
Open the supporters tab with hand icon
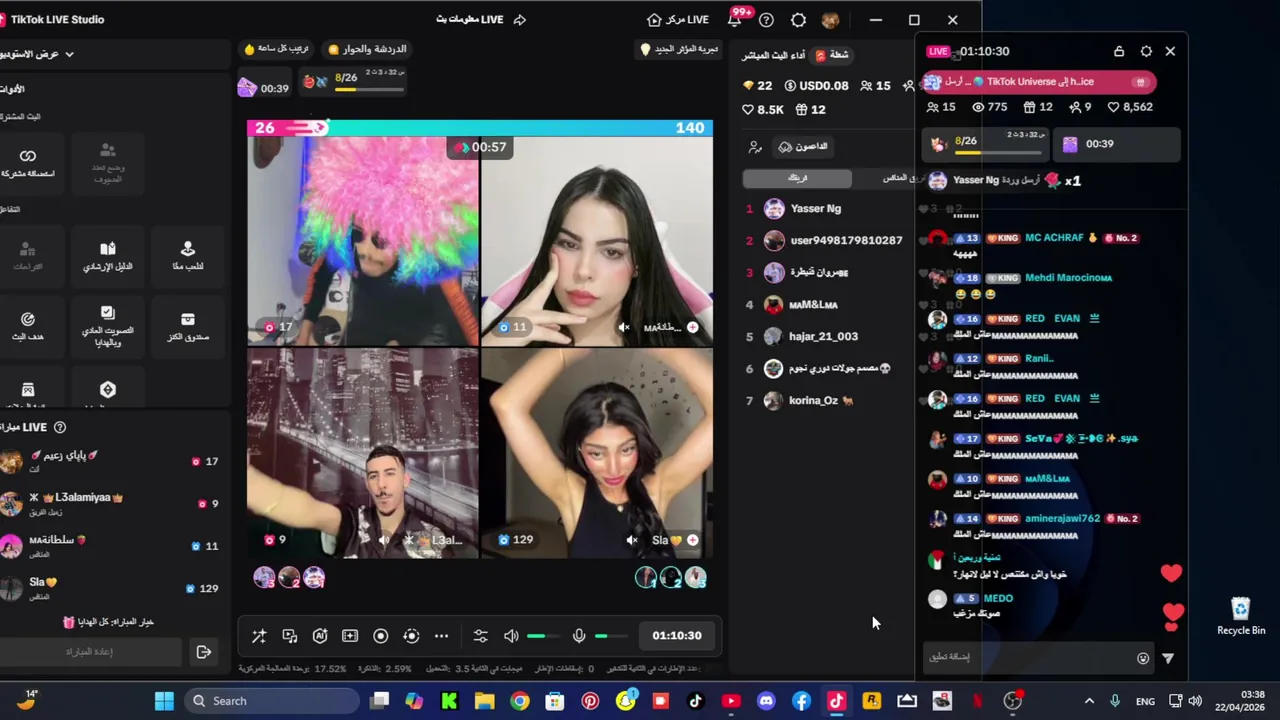click(803, 147)
